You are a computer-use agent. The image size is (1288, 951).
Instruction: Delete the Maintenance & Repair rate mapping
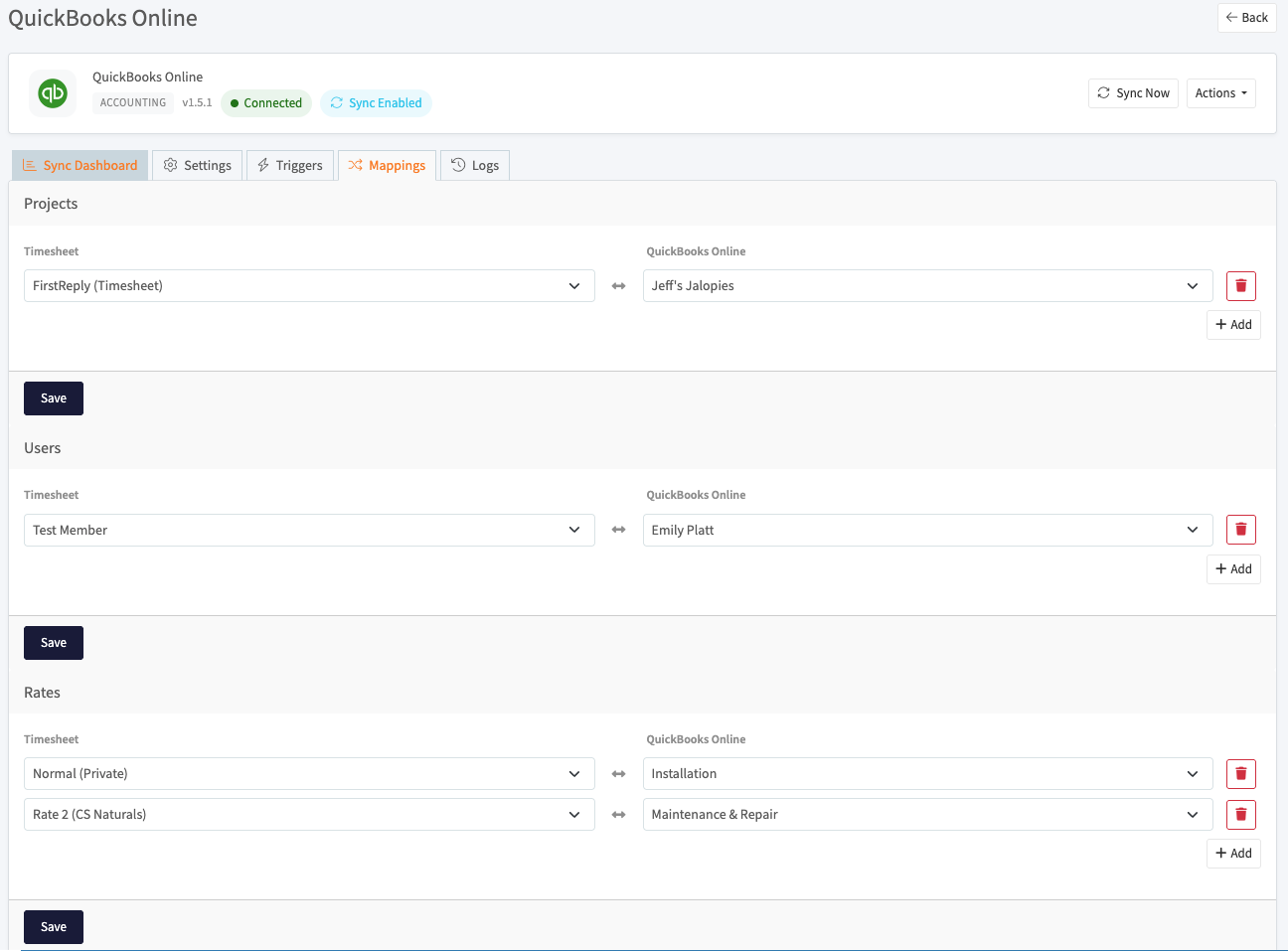pyautogui.click(x=1240, y=815)
